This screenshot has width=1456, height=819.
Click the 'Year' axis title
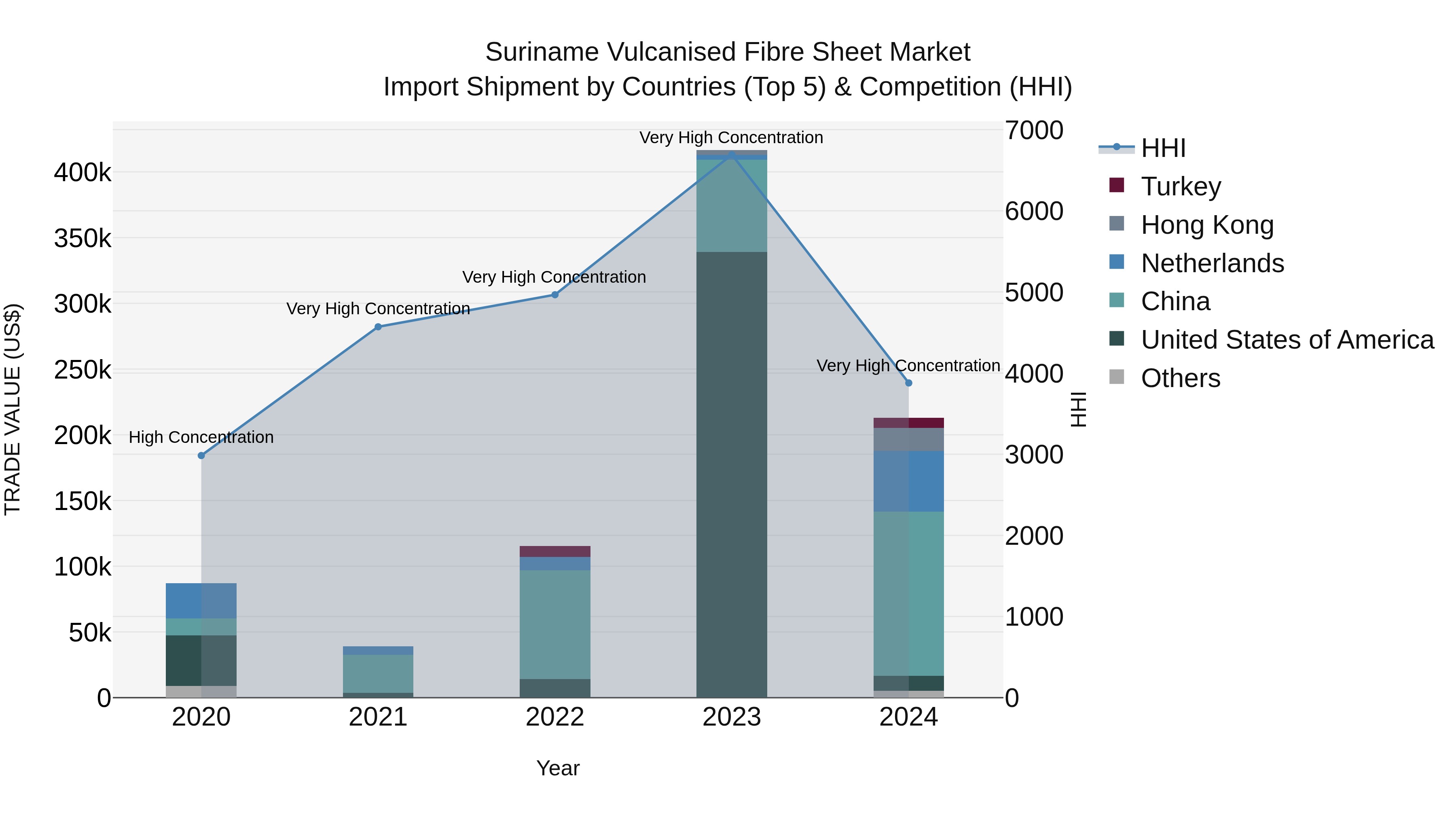(558, 769)
